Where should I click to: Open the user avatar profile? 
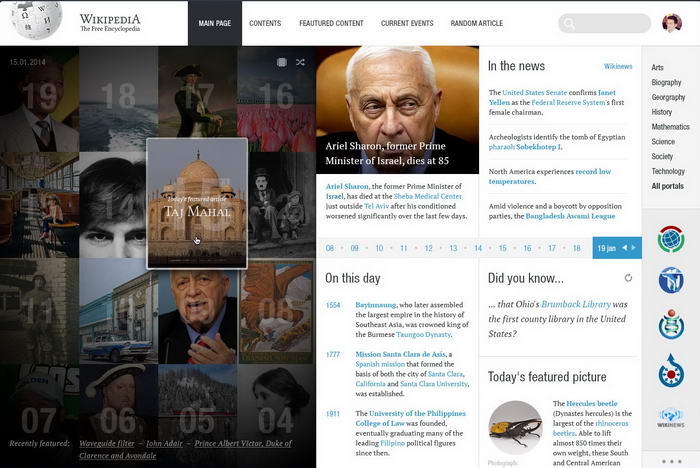click(x=672, y=23)
